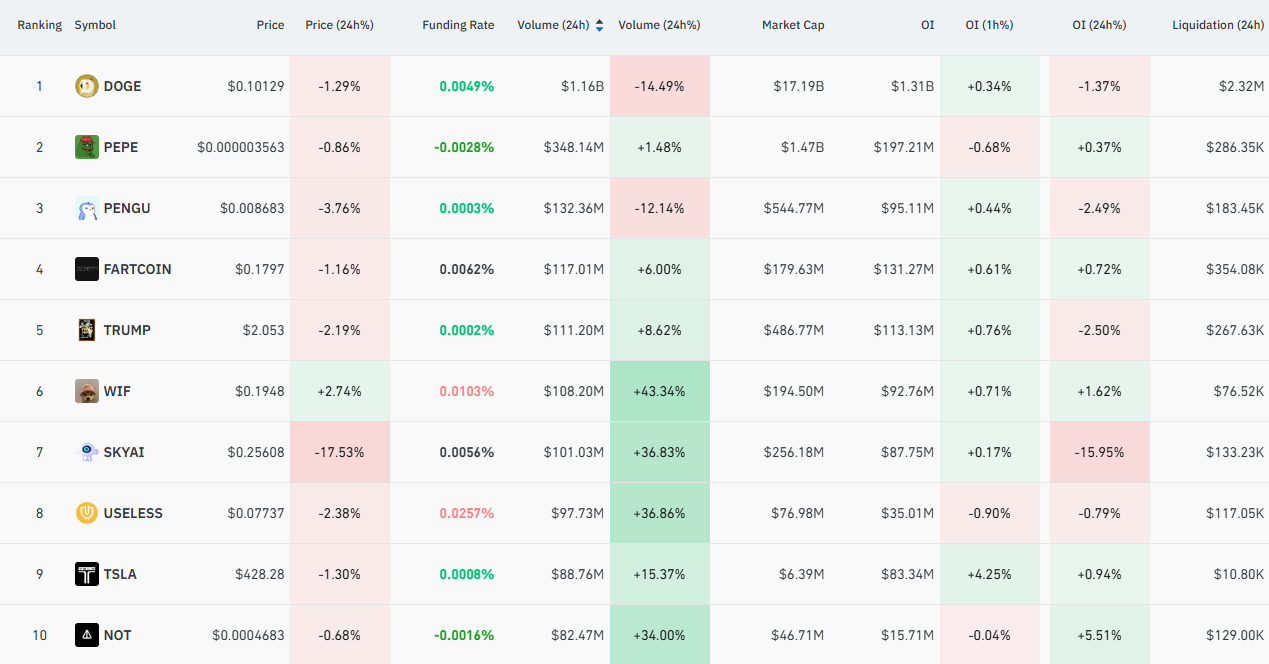This screenshot has height=664, width=1269.
Task: Click the PENGU penguin icon
Action: click(x=87, y=208)
